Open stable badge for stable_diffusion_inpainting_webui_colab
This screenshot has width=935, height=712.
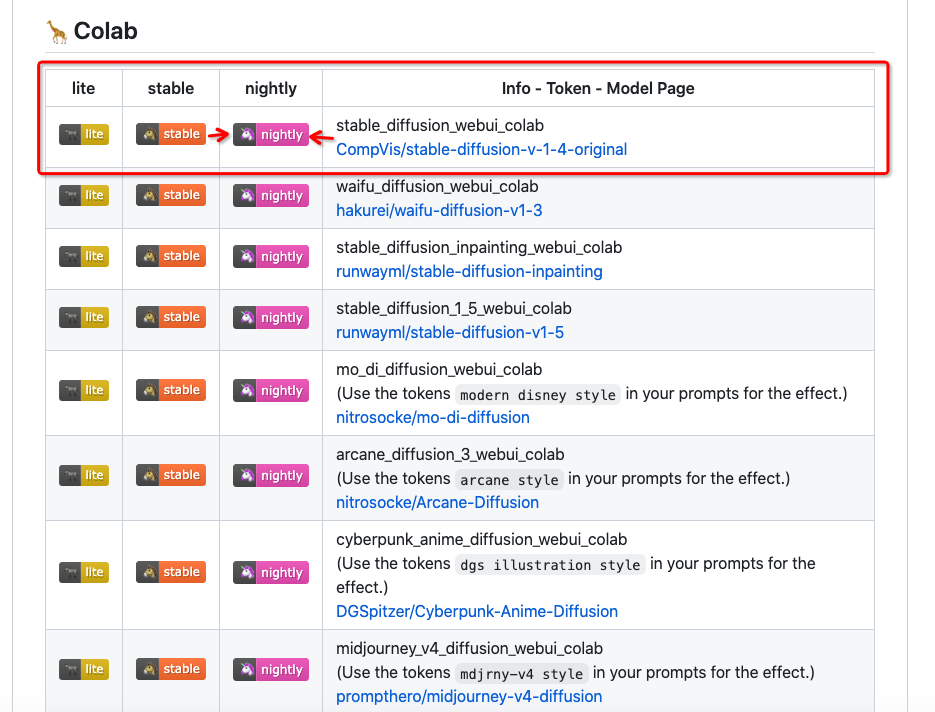(x=171, y=256)
